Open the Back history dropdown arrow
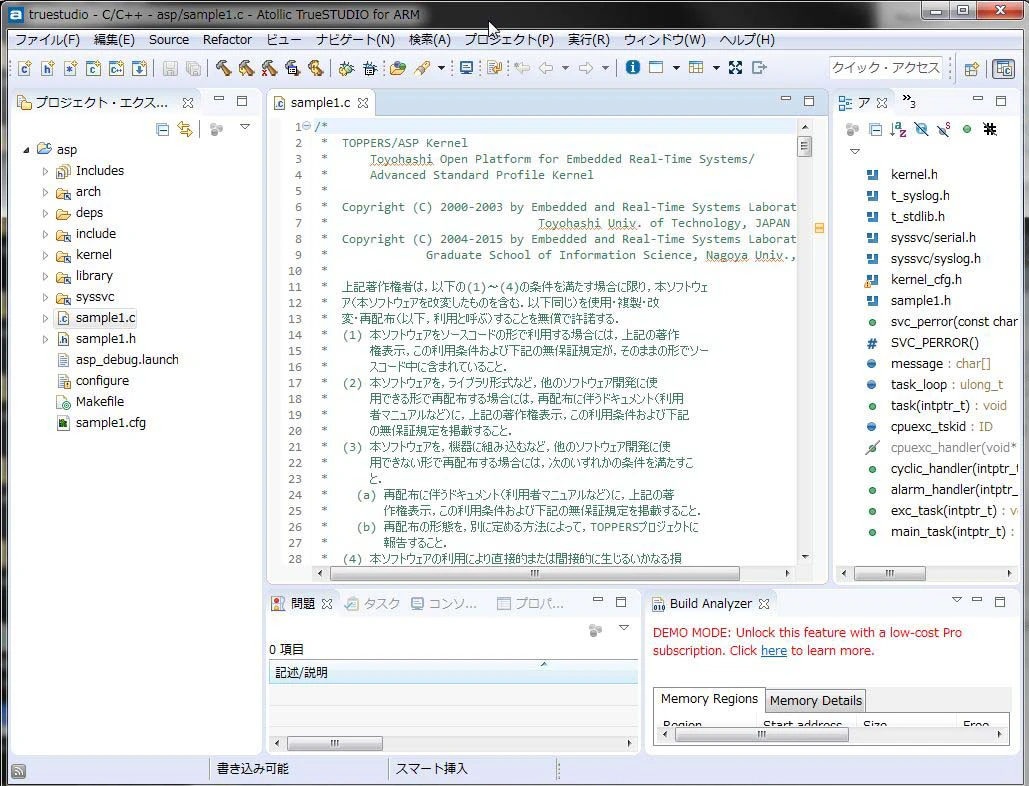 pos(565,68)
